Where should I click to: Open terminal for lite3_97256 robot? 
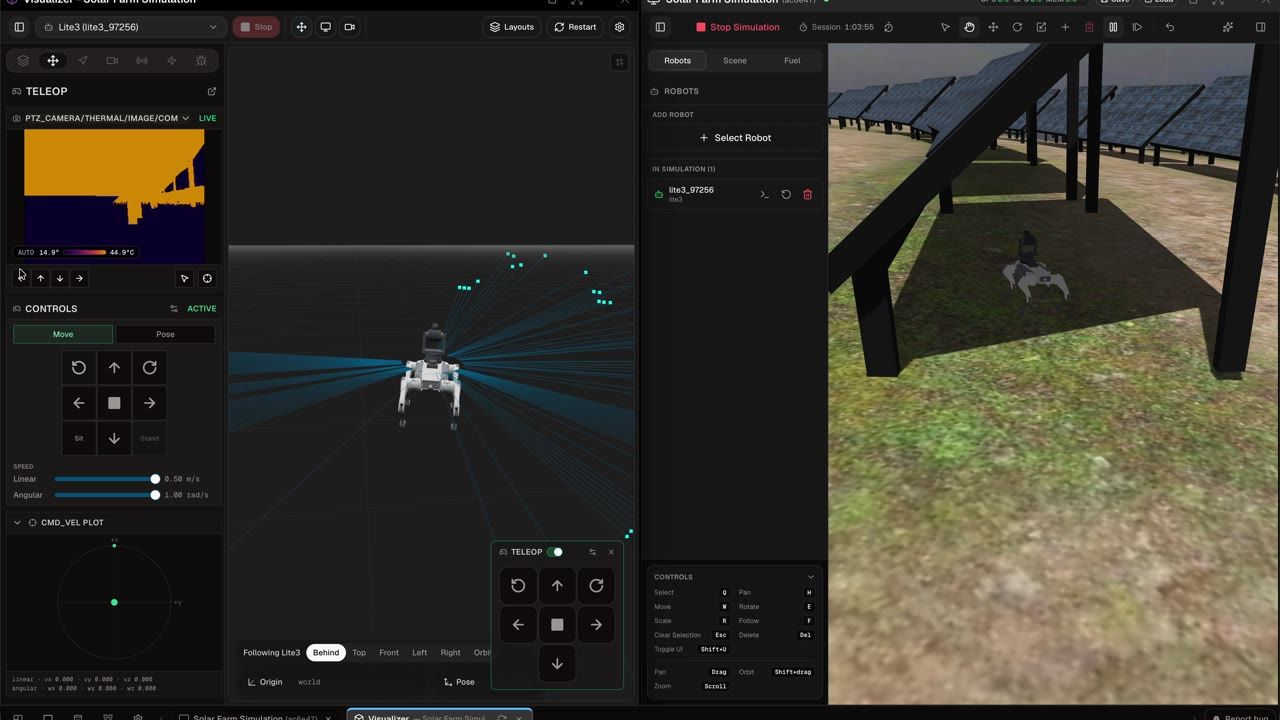764,194
